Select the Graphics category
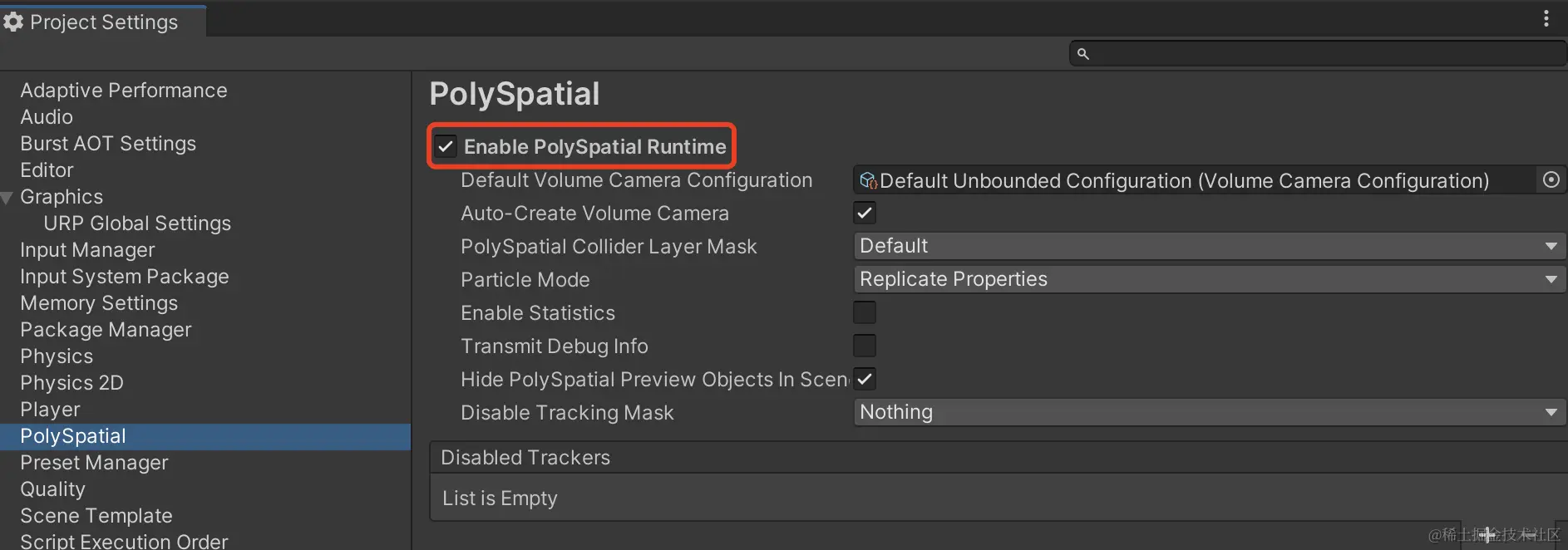Screen dimensions: 1568x550 point(62,196)
